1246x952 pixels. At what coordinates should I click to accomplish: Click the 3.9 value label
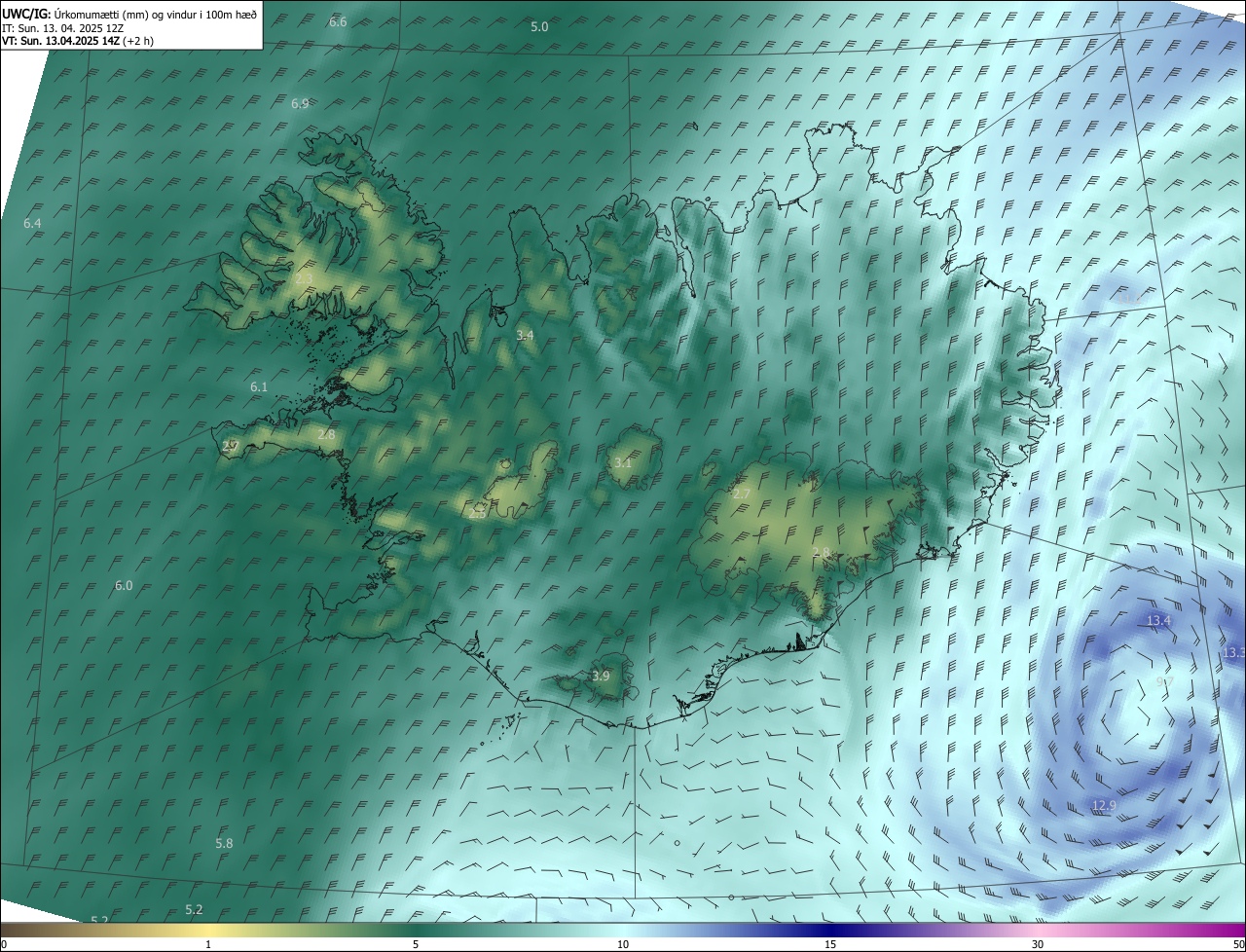click(601, 676)
